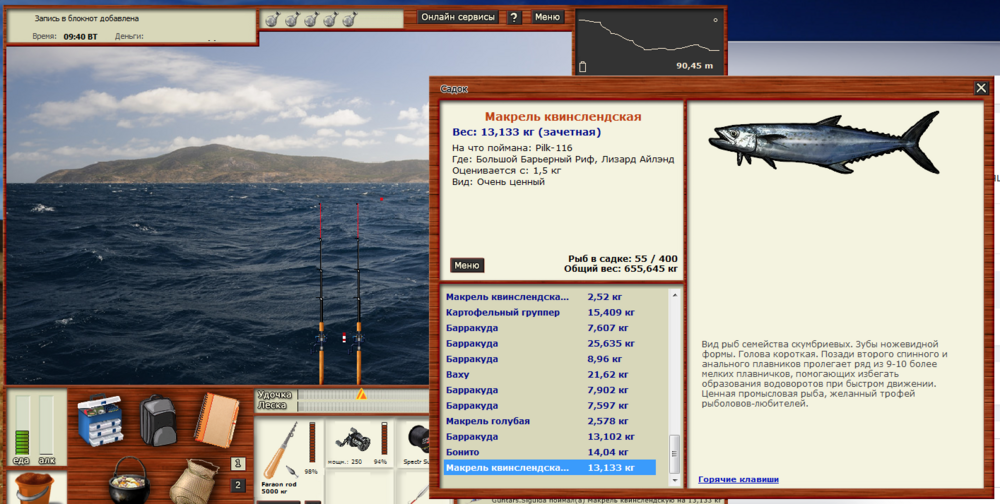Click the question mark help button
The image size is (1000, 504).
click(x=514, y=17)
